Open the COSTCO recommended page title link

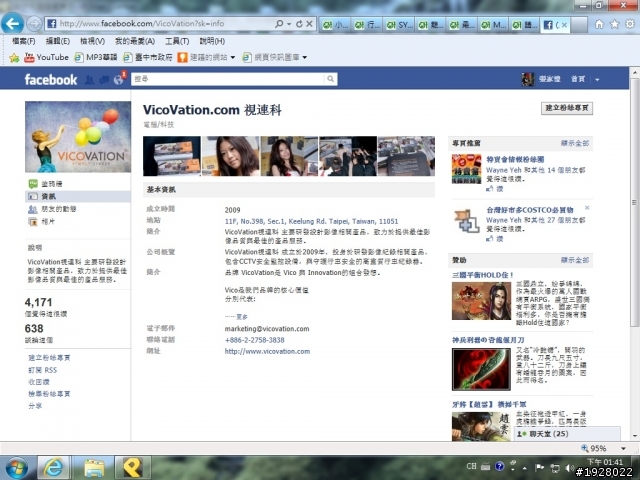point(529,210)
